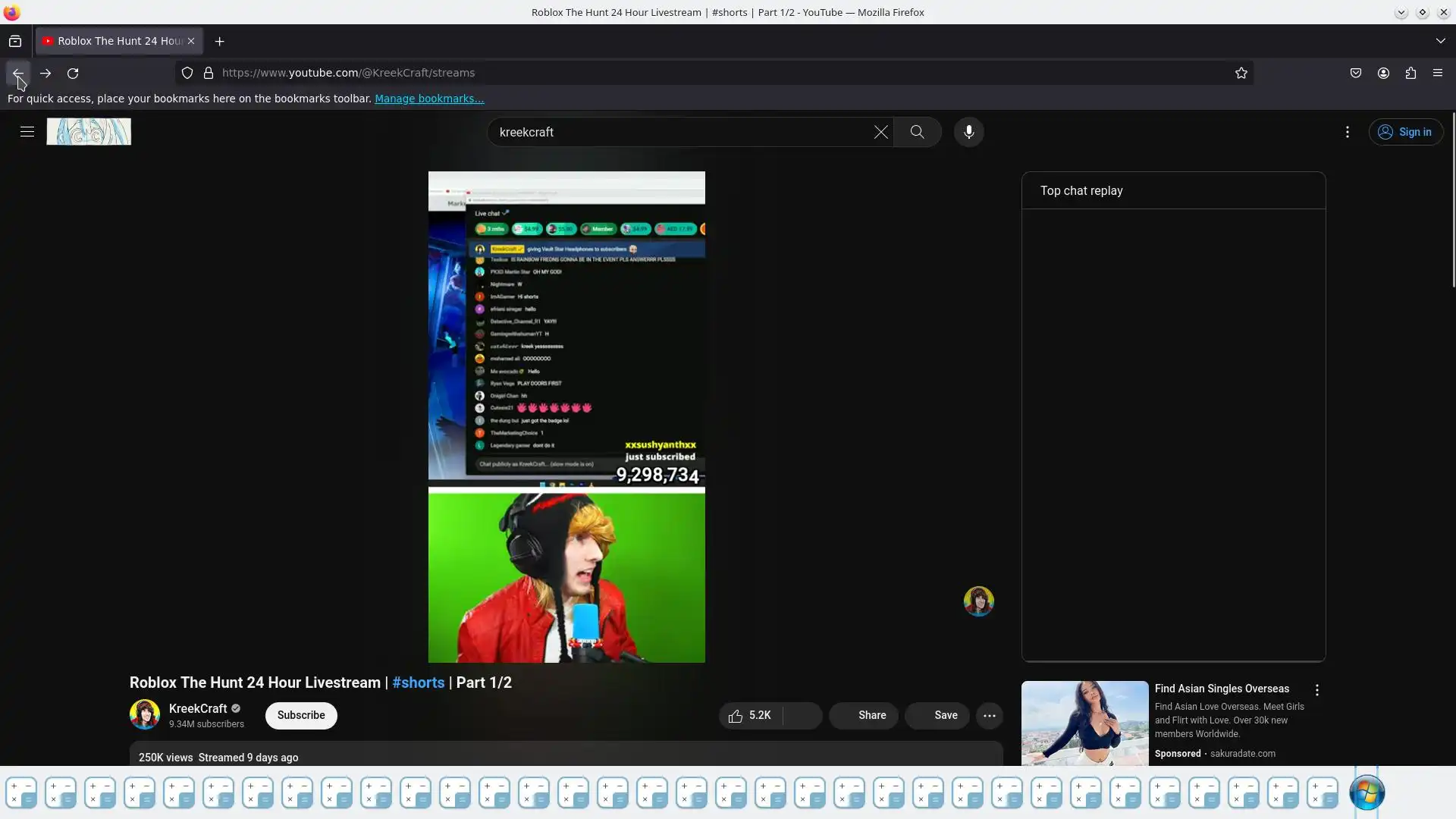Open the Firefox extensions icon
The height and width of the screenshot is (819, 1456).
[x=1410, y=73]
